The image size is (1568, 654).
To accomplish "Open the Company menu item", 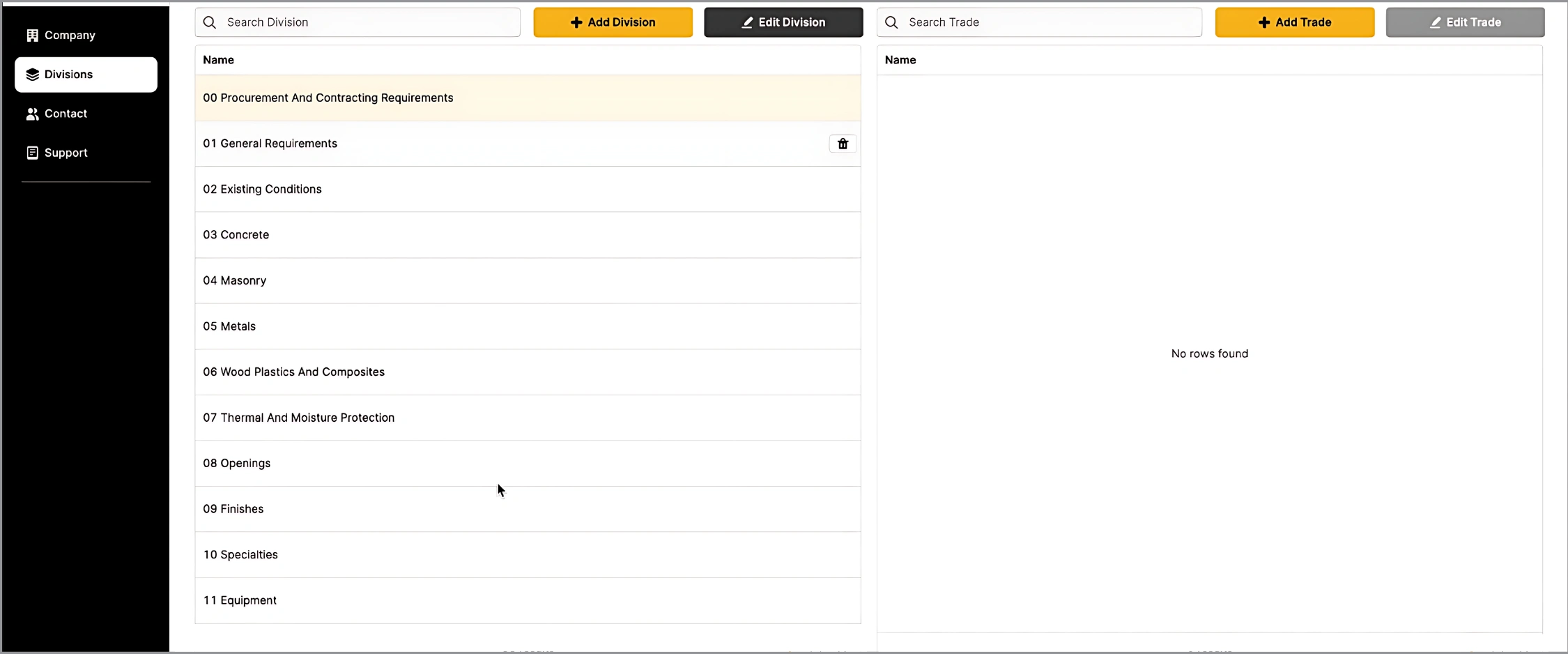I will click(70, 36).
